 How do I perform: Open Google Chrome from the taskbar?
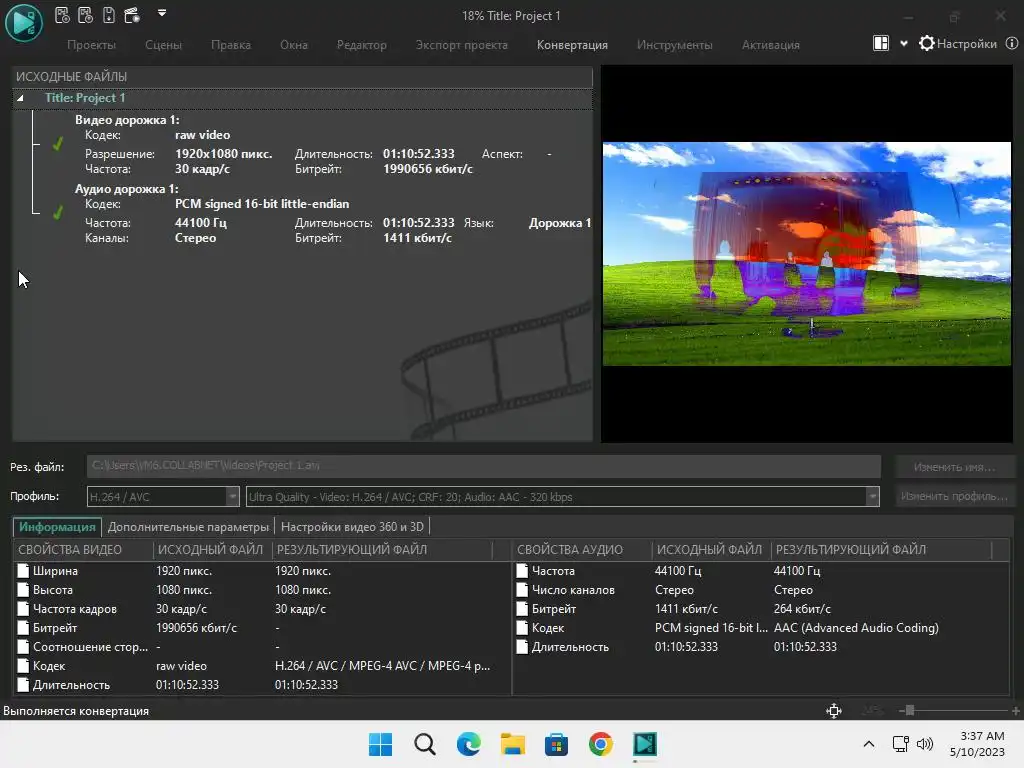pos(601,744)
